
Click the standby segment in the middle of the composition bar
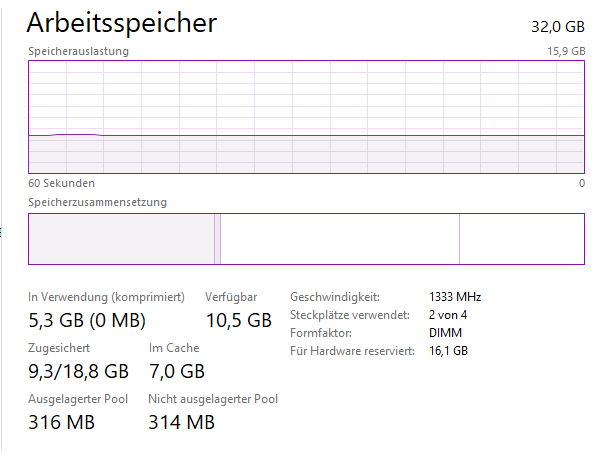tap(340, 239)
